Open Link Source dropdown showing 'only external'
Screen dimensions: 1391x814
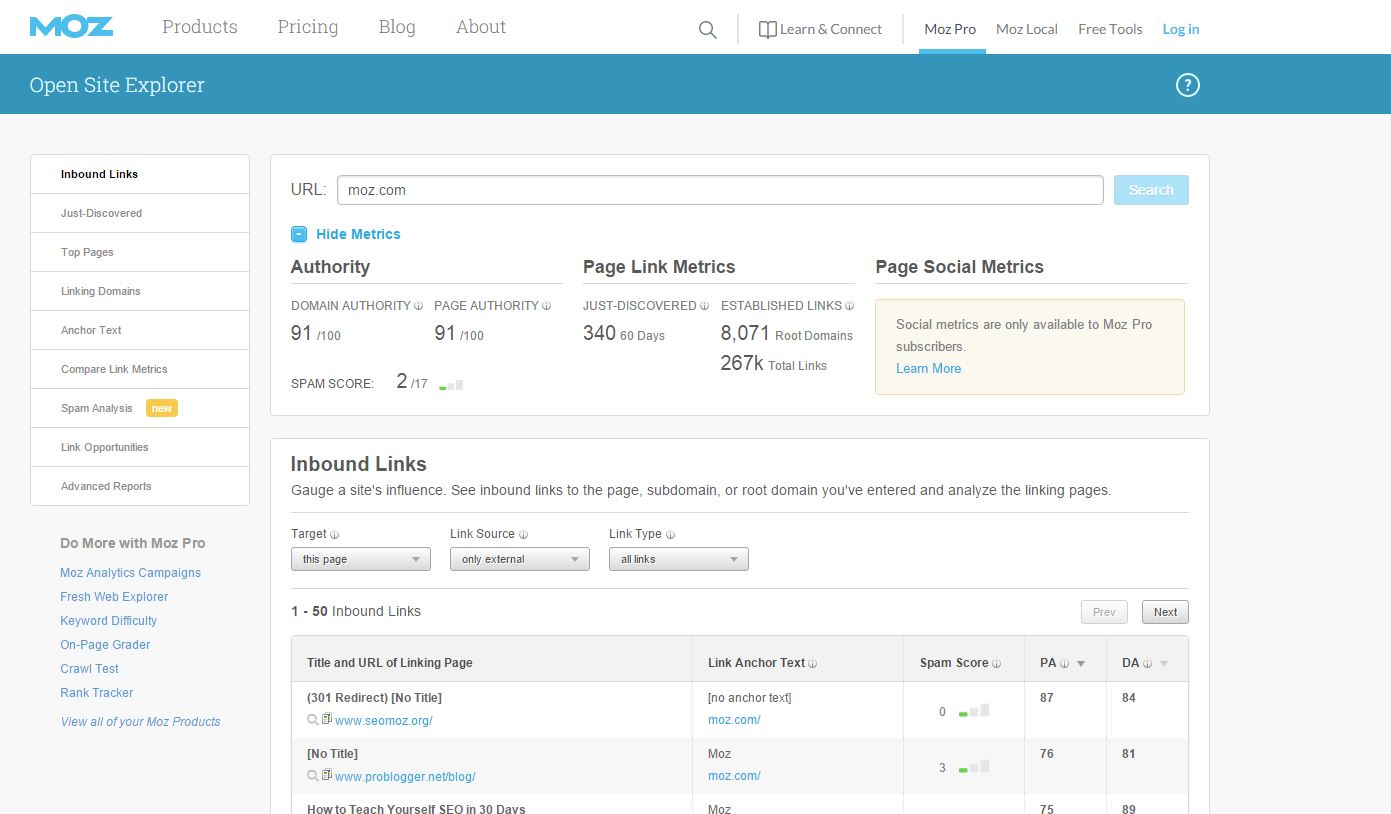(520, 559)
